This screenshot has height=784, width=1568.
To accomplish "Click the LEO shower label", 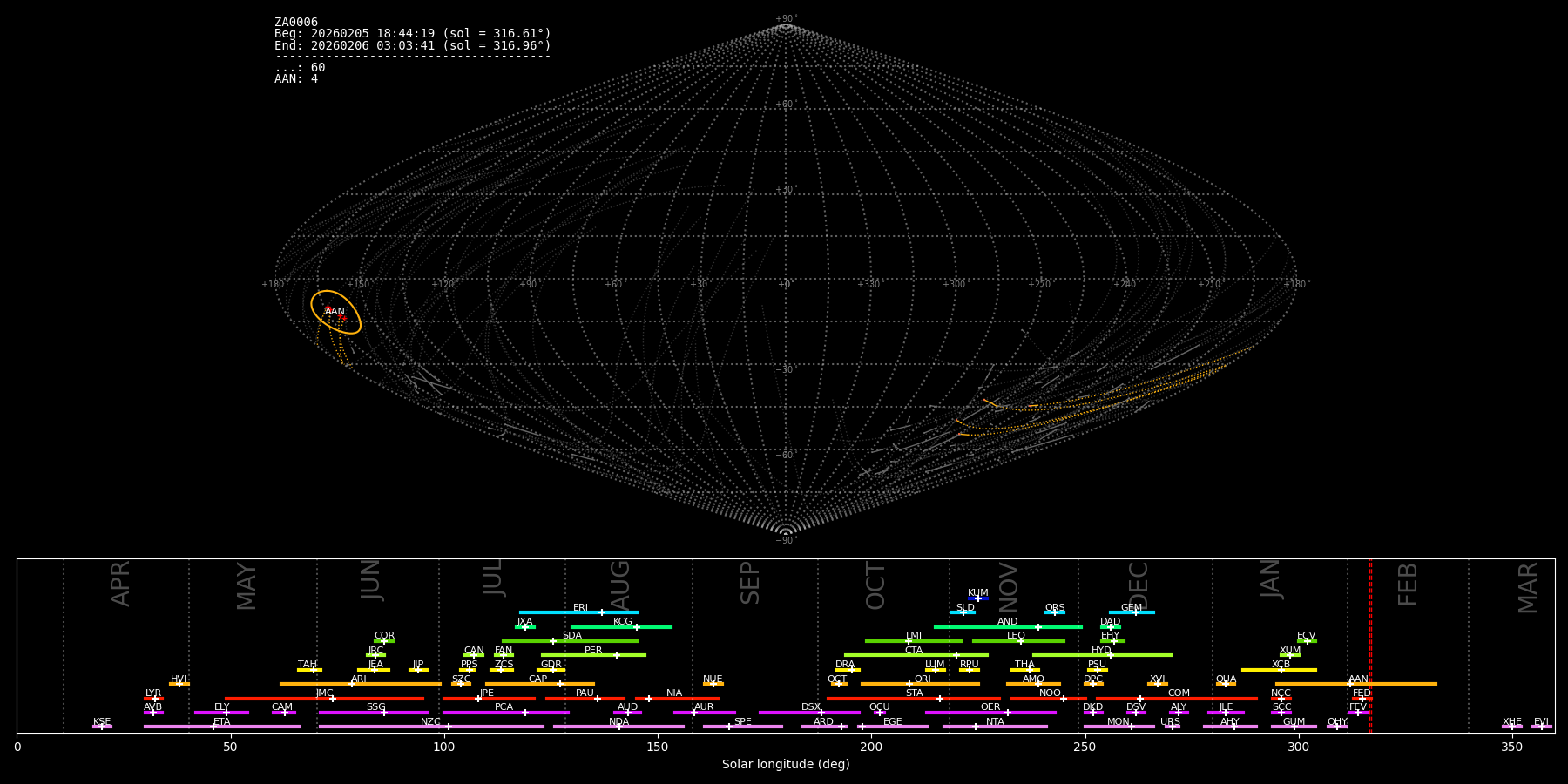I will (x=1017, y=636).
